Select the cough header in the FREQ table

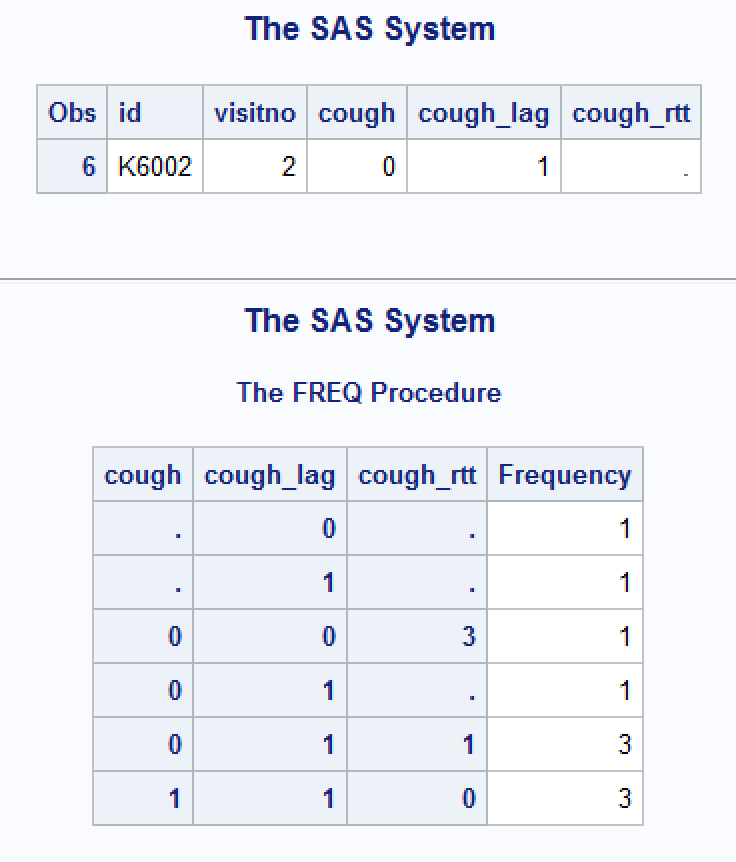tap(143, 475)
